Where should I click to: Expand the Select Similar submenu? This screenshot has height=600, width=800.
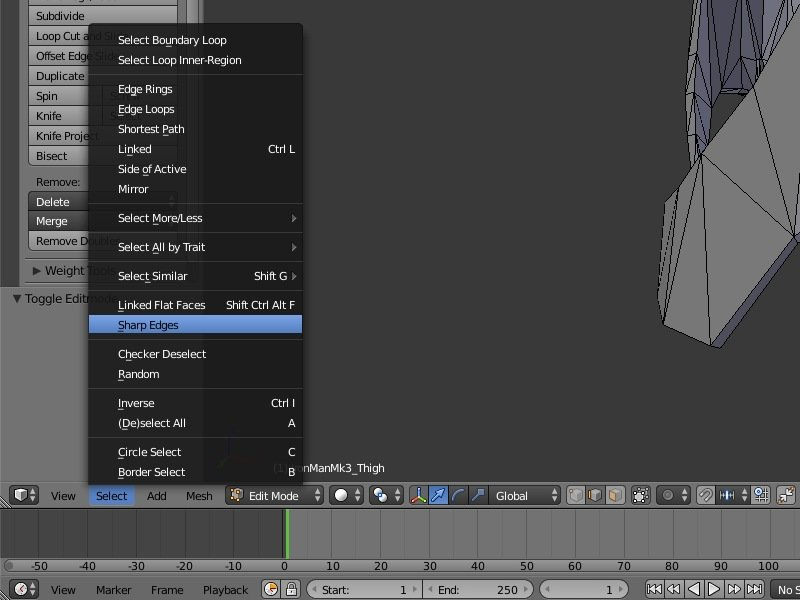pos(195,276)
